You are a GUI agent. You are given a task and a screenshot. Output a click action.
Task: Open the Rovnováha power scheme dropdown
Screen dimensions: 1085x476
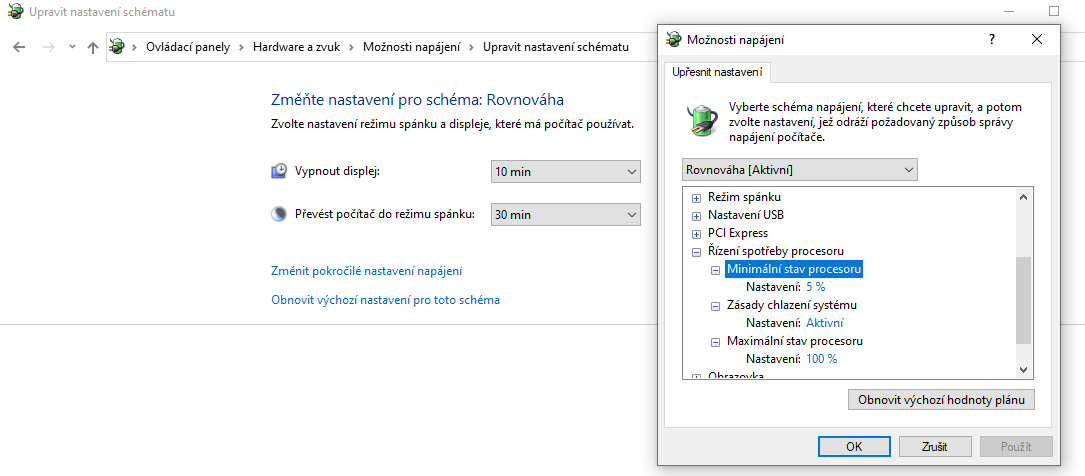[x=799, y=170]
